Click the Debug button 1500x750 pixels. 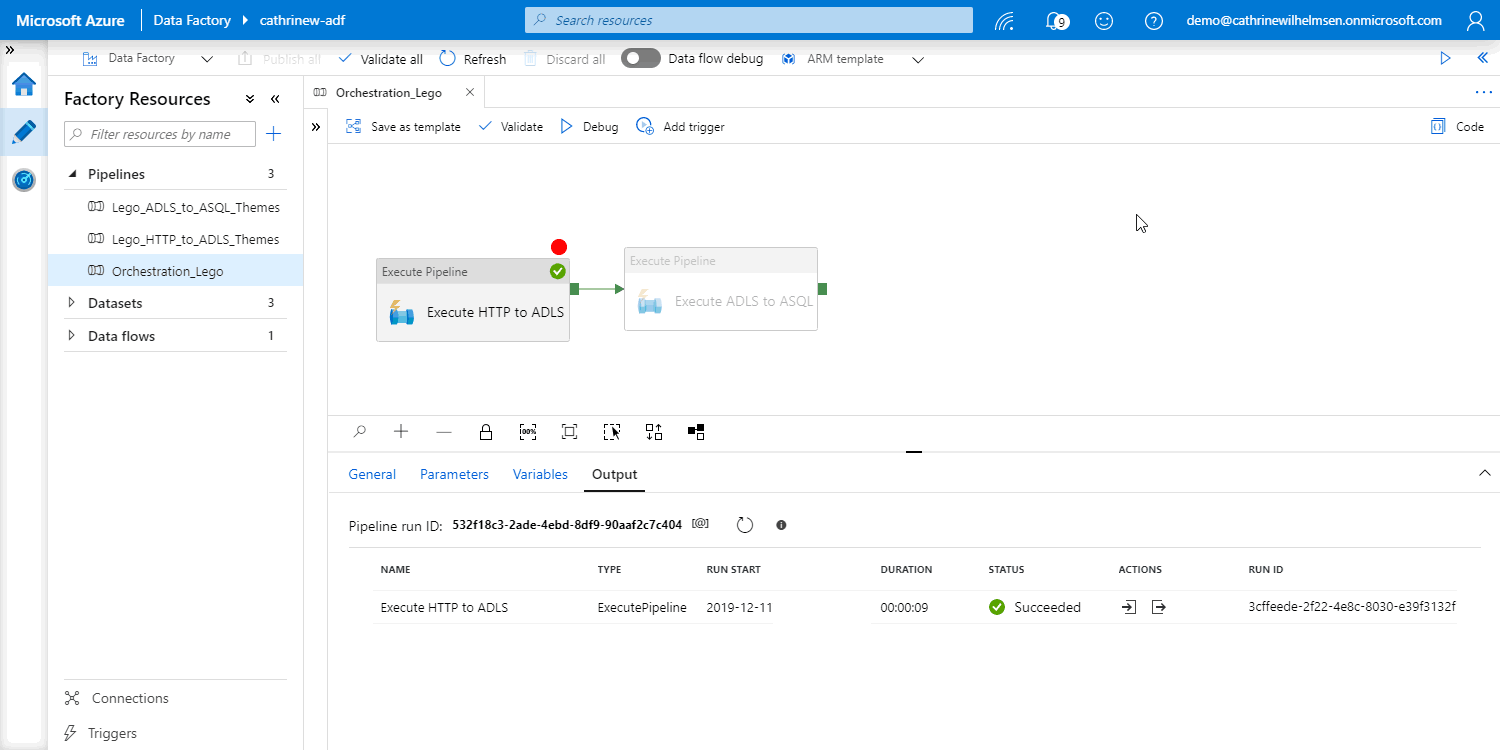589,127
